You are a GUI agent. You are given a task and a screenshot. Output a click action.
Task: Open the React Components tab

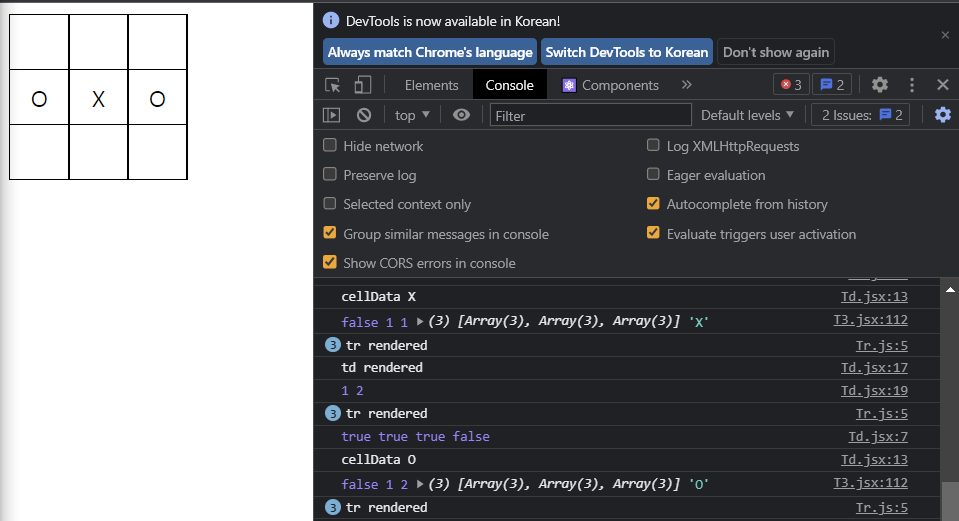[610, 85]
